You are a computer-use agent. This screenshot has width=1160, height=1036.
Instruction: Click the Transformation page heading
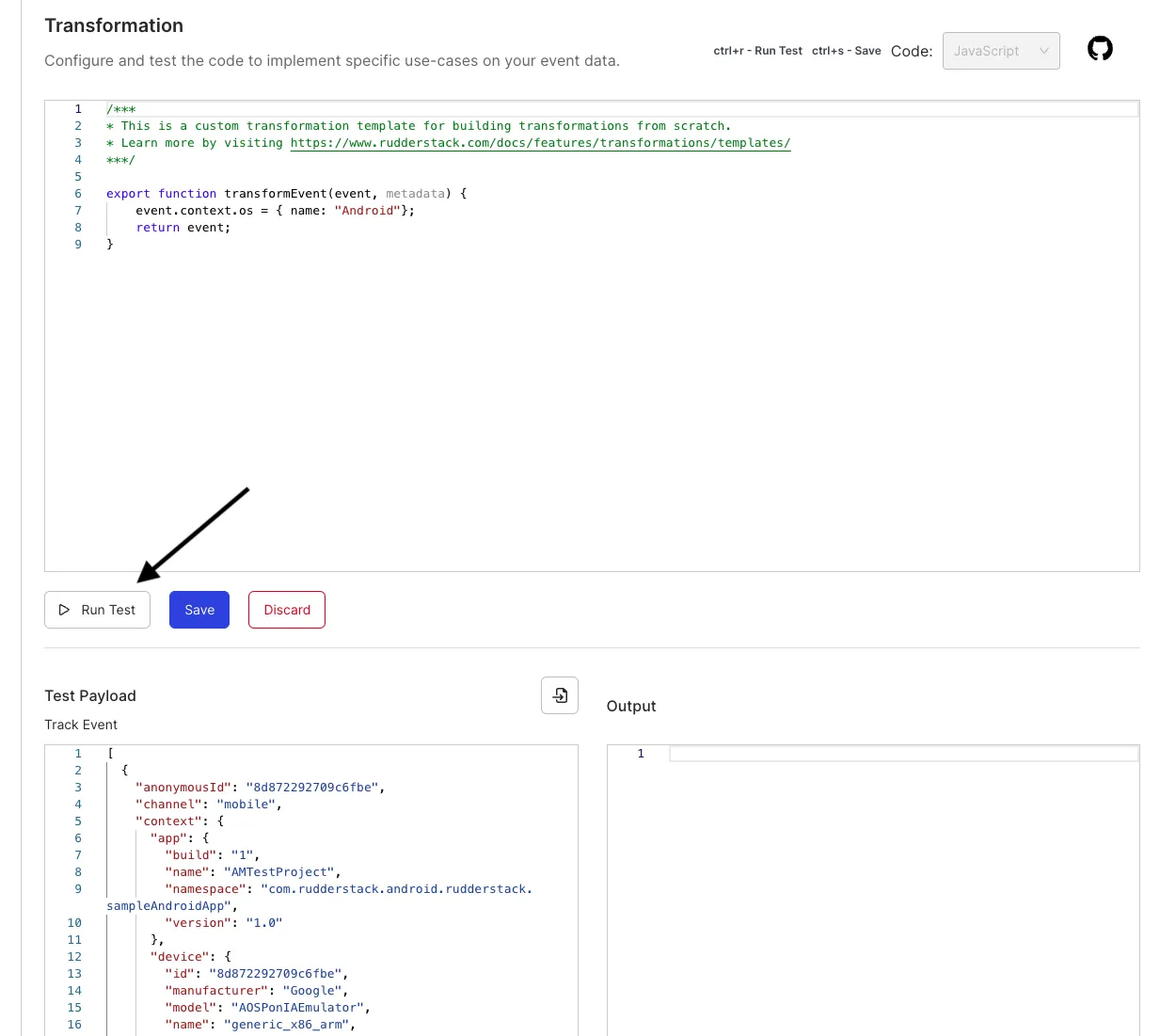[114, 25]
